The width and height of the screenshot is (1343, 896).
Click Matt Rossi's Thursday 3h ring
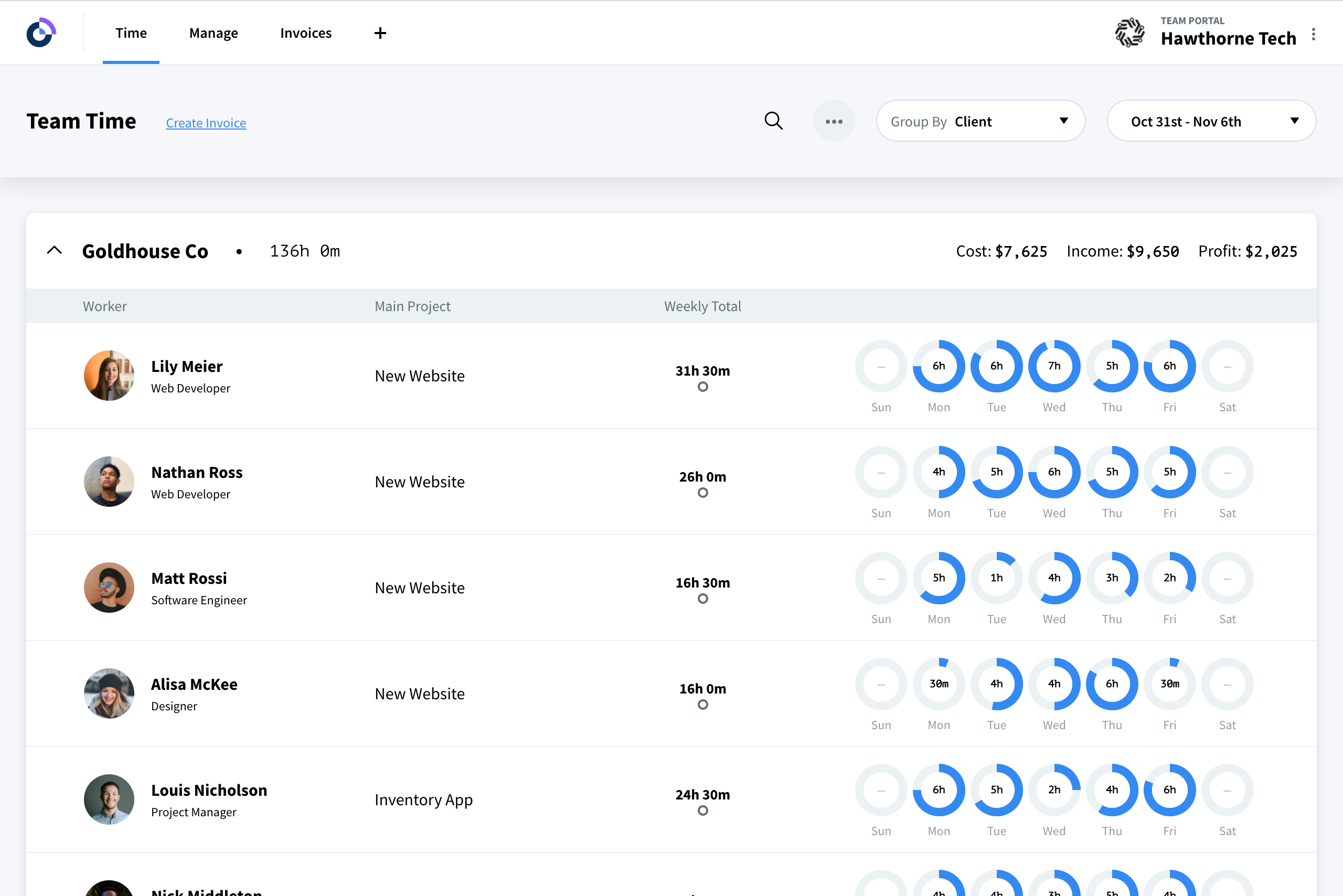tap(1112, 578)
